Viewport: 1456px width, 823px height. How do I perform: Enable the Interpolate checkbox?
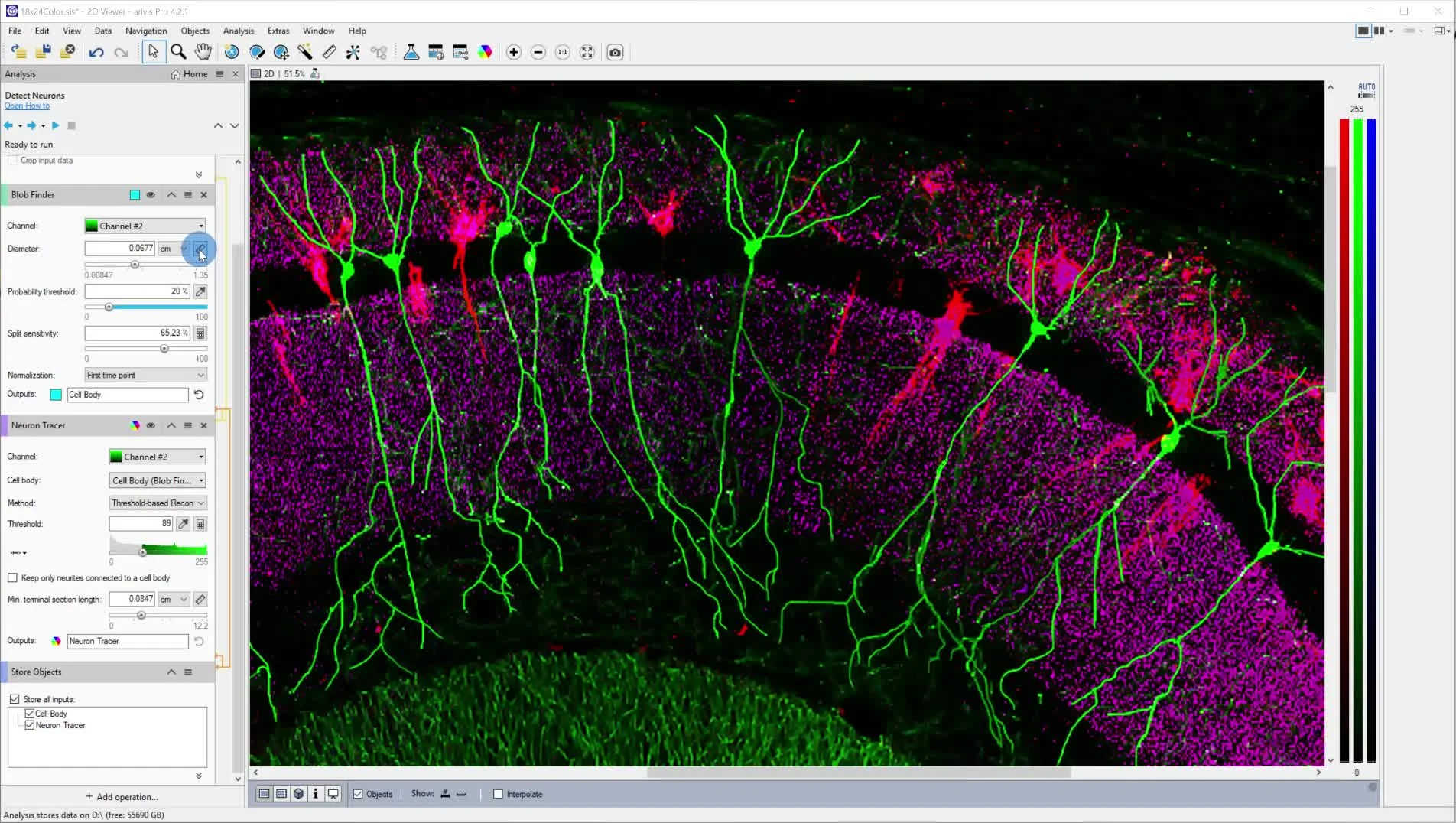[498, 794]
